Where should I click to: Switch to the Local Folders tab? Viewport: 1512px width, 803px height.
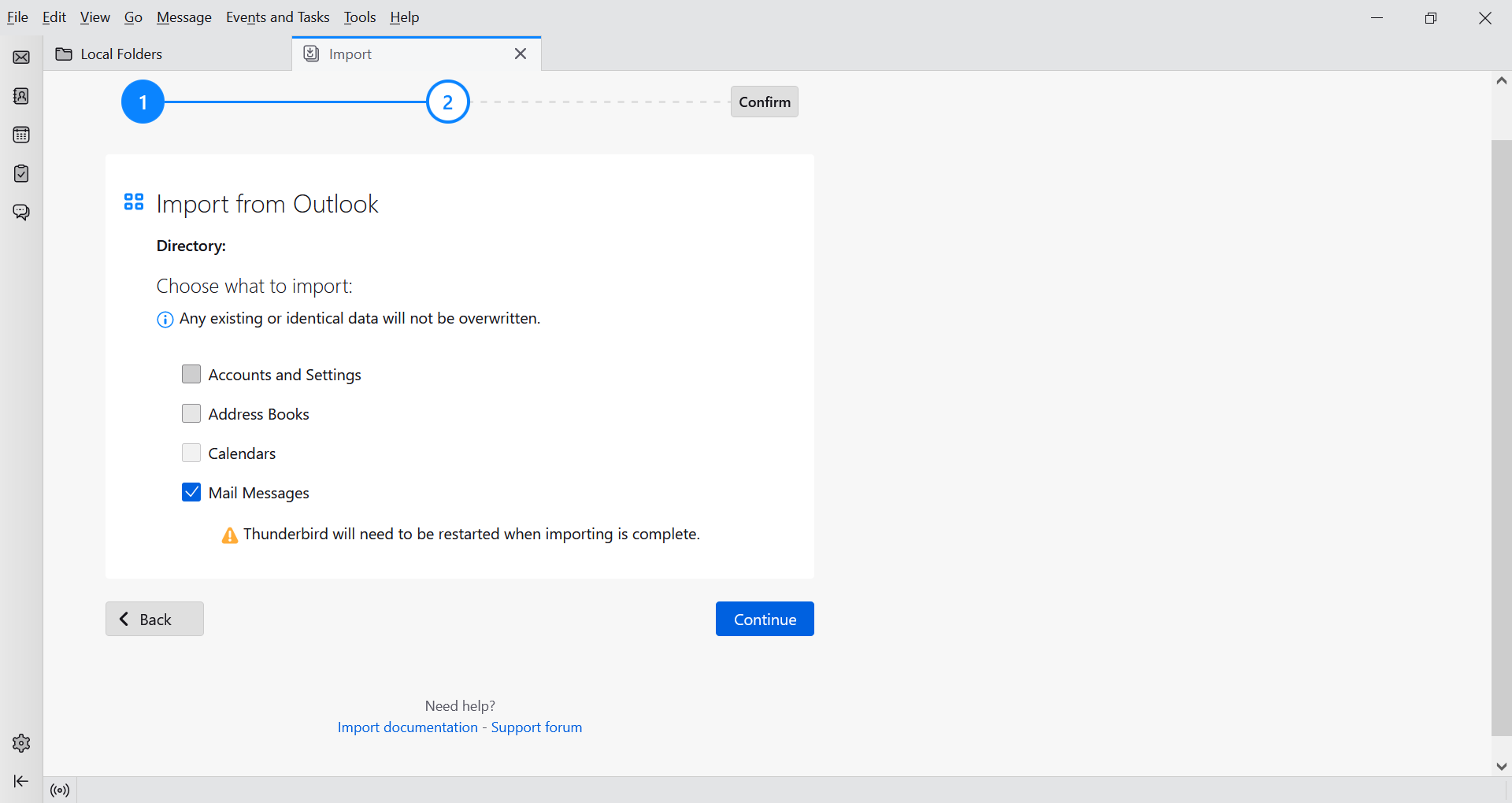[121, 54]
